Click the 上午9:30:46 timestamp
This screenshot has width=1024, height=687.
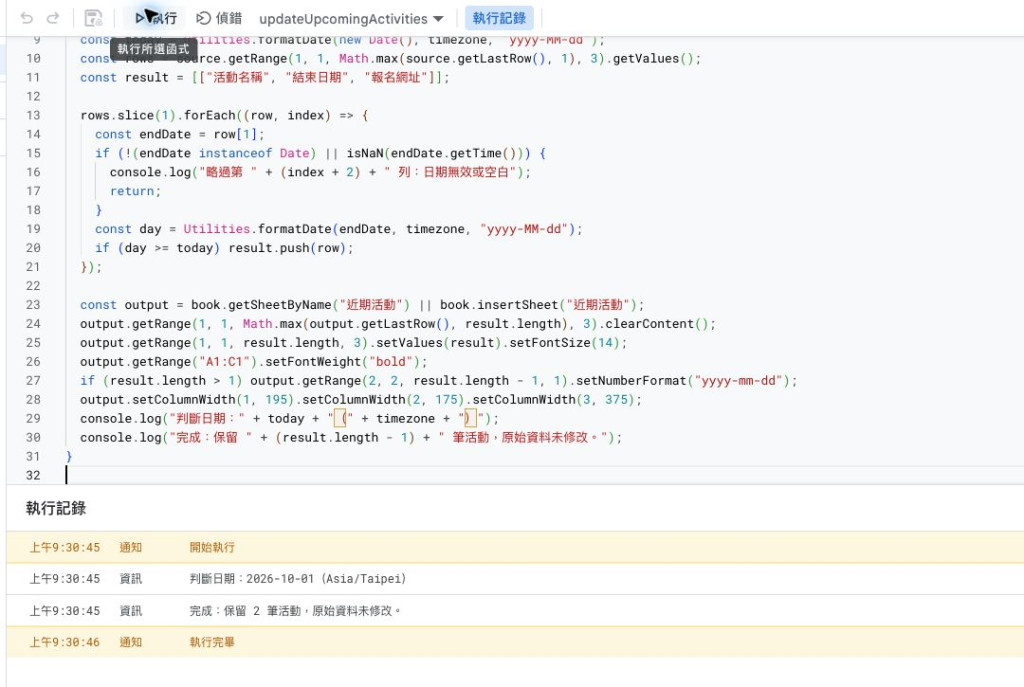coord(65,642)
